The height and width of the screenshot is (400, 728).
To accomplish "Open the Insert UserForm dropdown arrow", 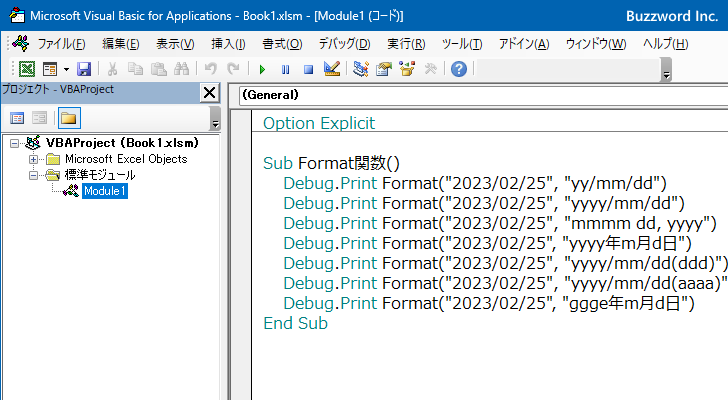I will coord(66,69).
